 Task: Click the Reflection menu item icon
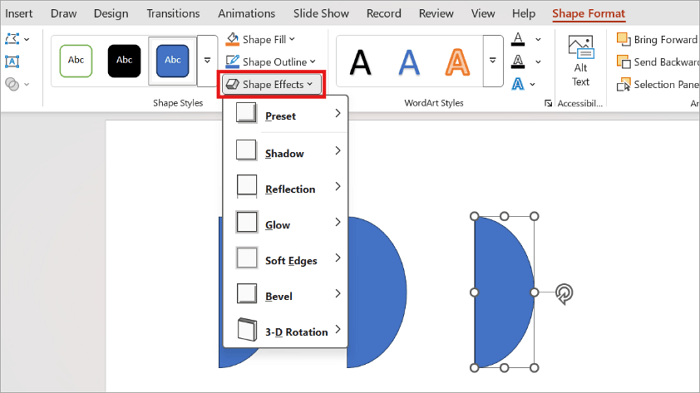[x=246, y=186]
